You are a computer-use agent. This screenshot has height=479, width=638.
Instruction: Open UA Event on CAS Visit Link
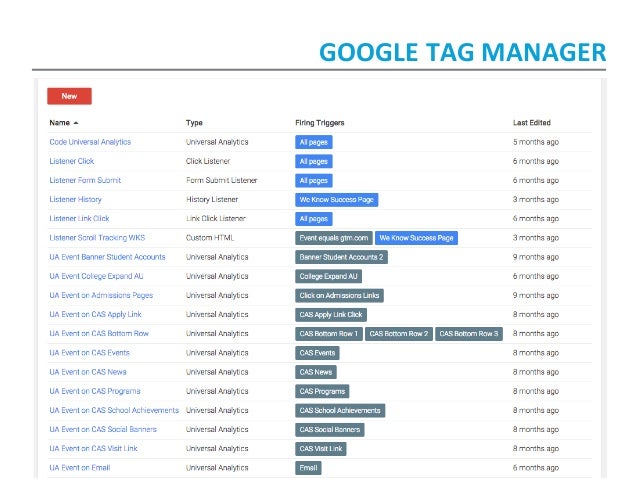click(93, 448)
